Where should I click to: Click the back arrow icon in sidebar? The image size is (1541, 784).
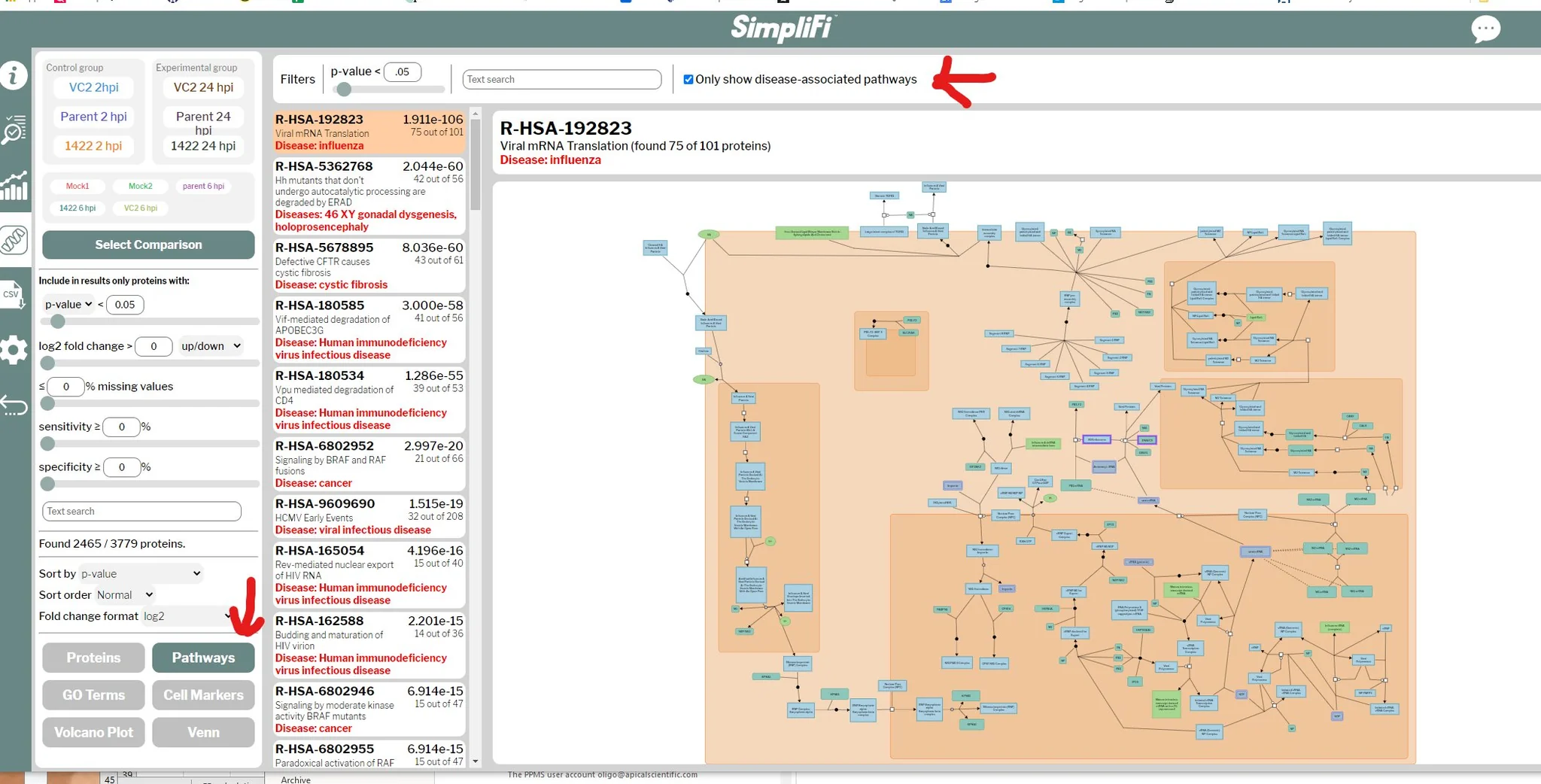coord(14,406)
